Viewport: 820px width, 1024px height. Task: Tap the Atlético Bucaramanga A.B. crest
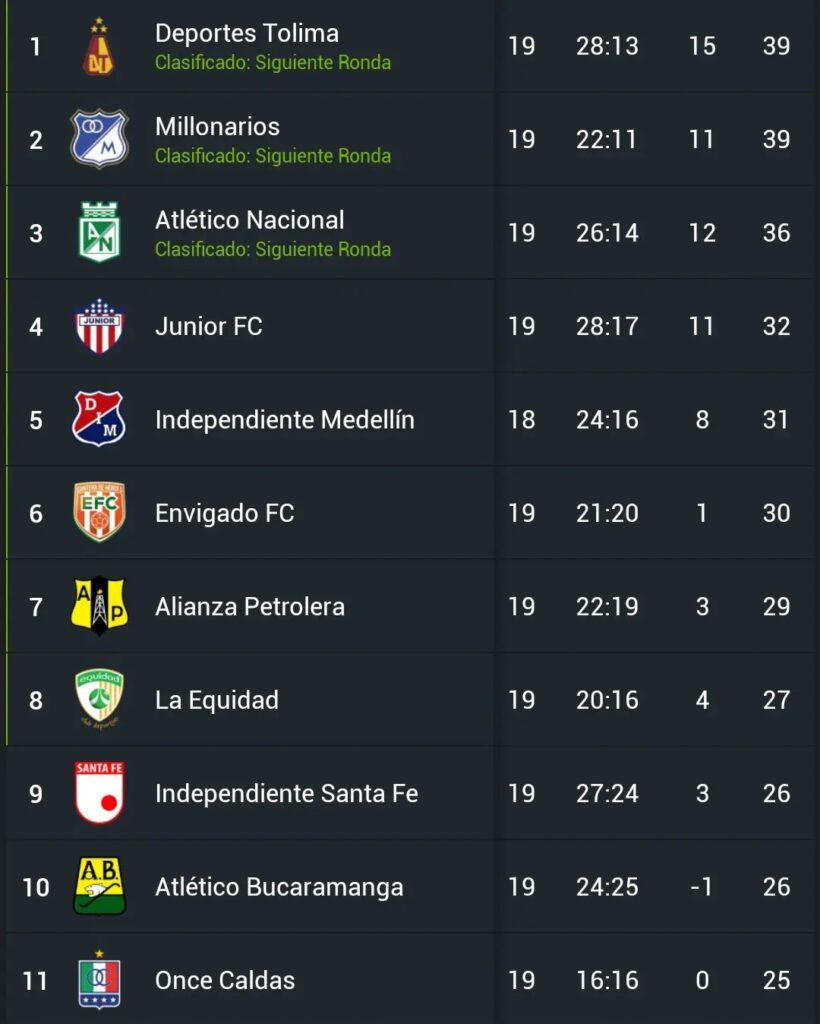pyautogui.click(x=99, y=886)
